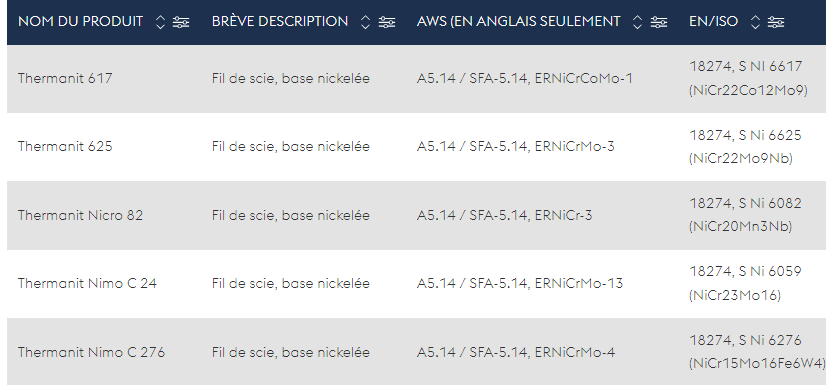Open filter settings for EN/ISO column

(x=775, y=22)
